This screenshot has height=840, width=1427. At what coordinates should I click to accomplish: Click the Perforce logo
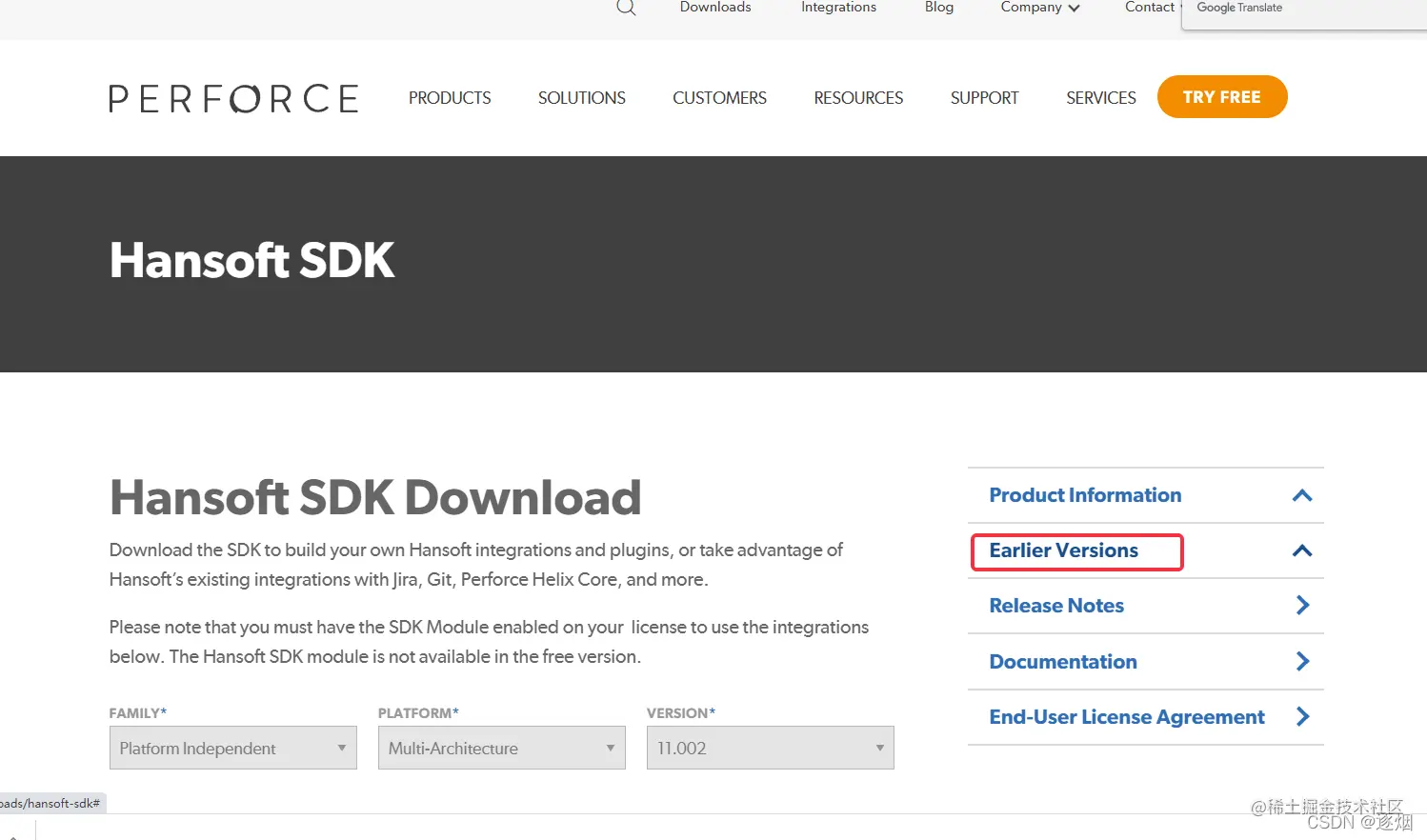234,98
